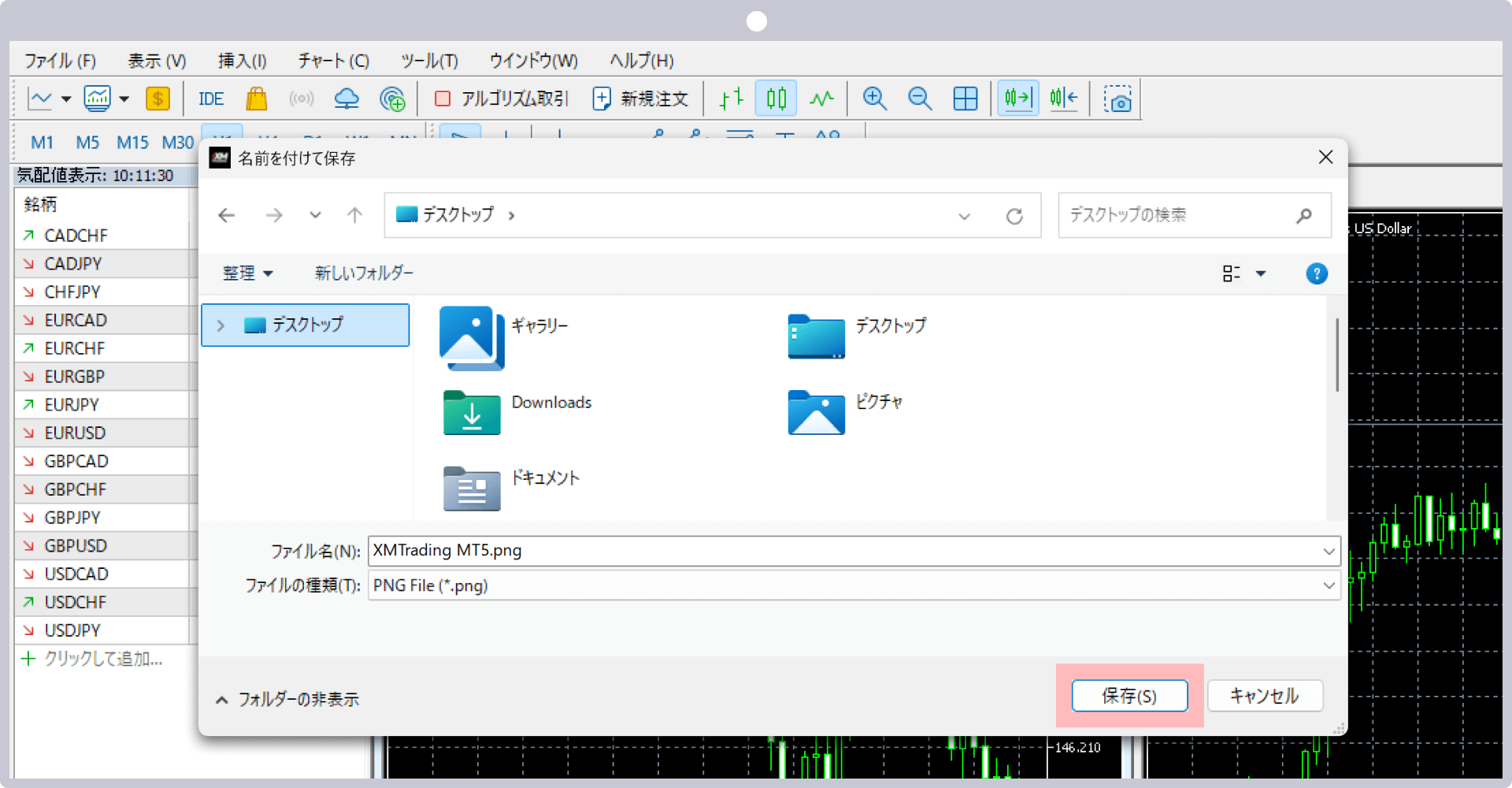Open the Market with the shopping bag icon
1512x788 pixels.
pyautogui.click(x=256, y=98)
